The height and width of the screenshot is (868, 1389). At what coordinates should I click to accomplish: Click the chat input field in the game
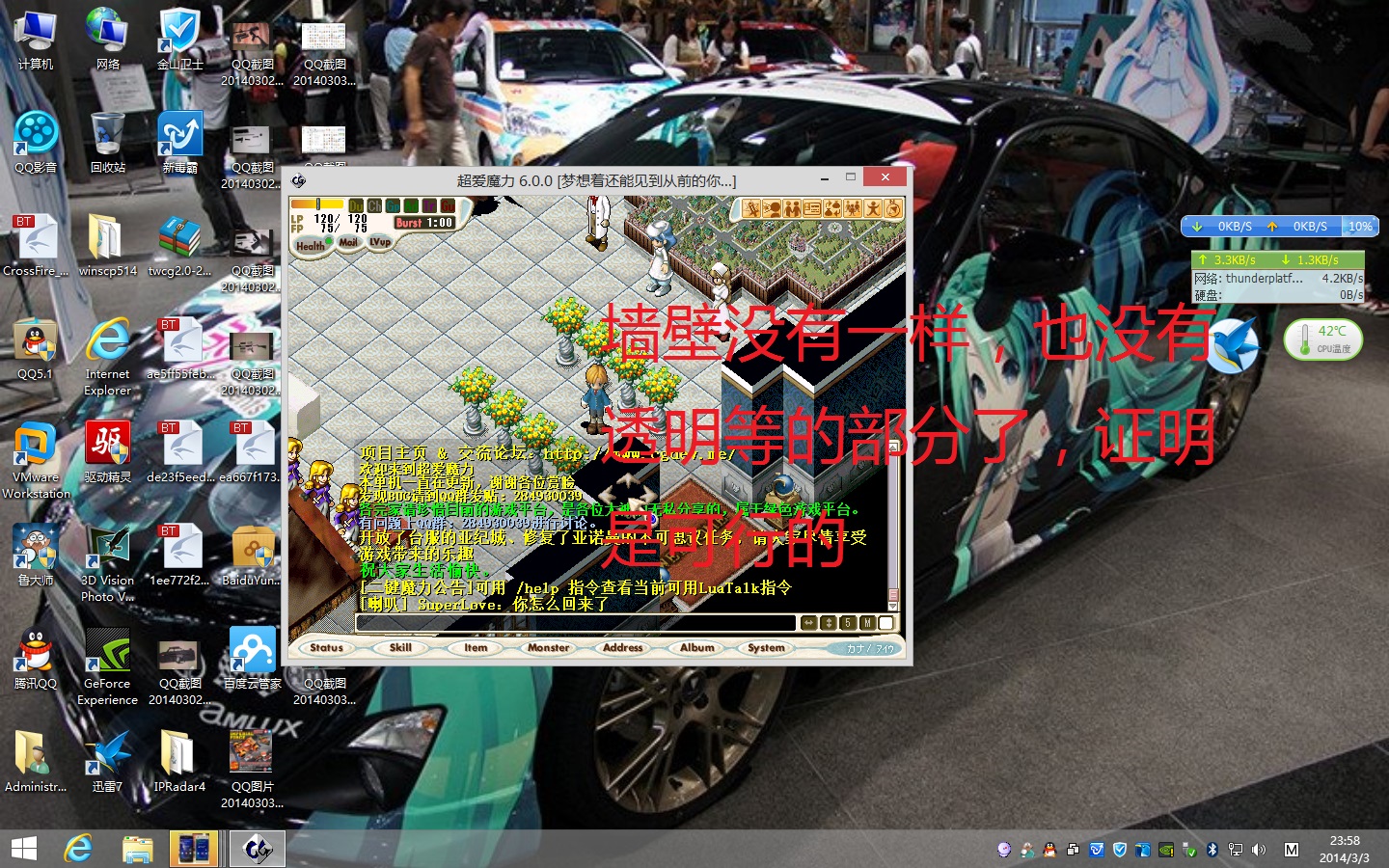click(576, 623)
